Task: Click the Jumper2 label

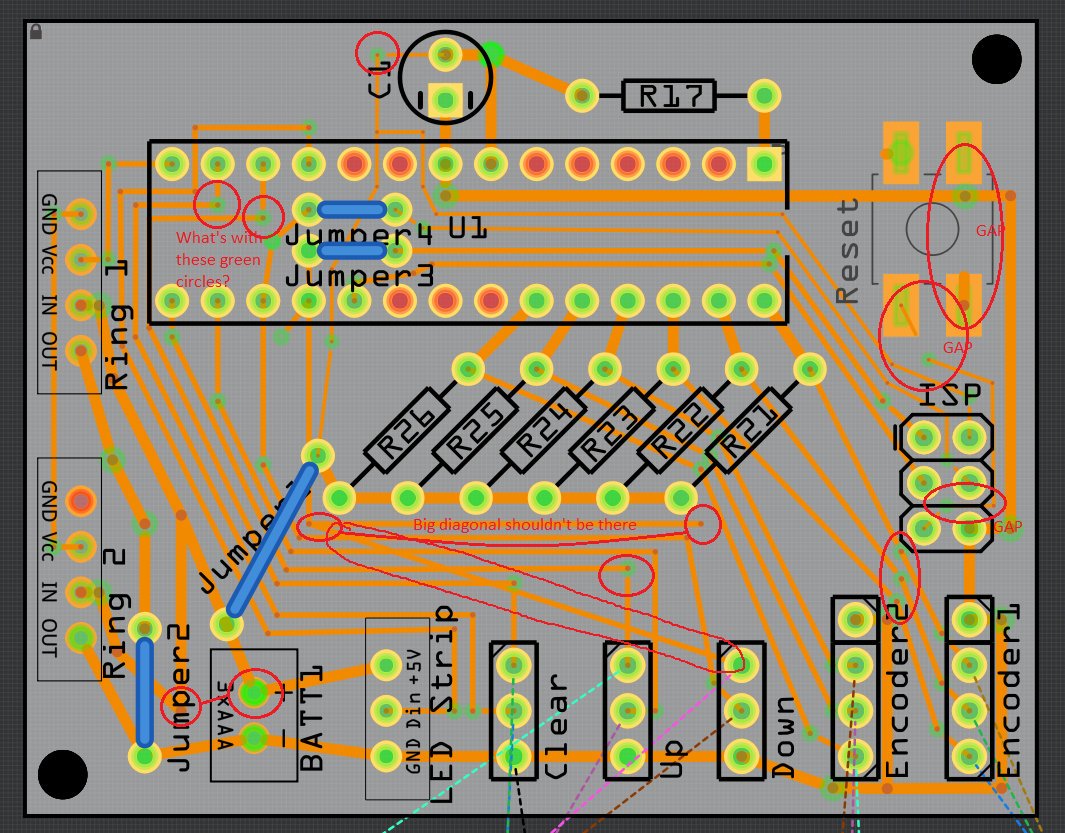Action: pos(179,699)
